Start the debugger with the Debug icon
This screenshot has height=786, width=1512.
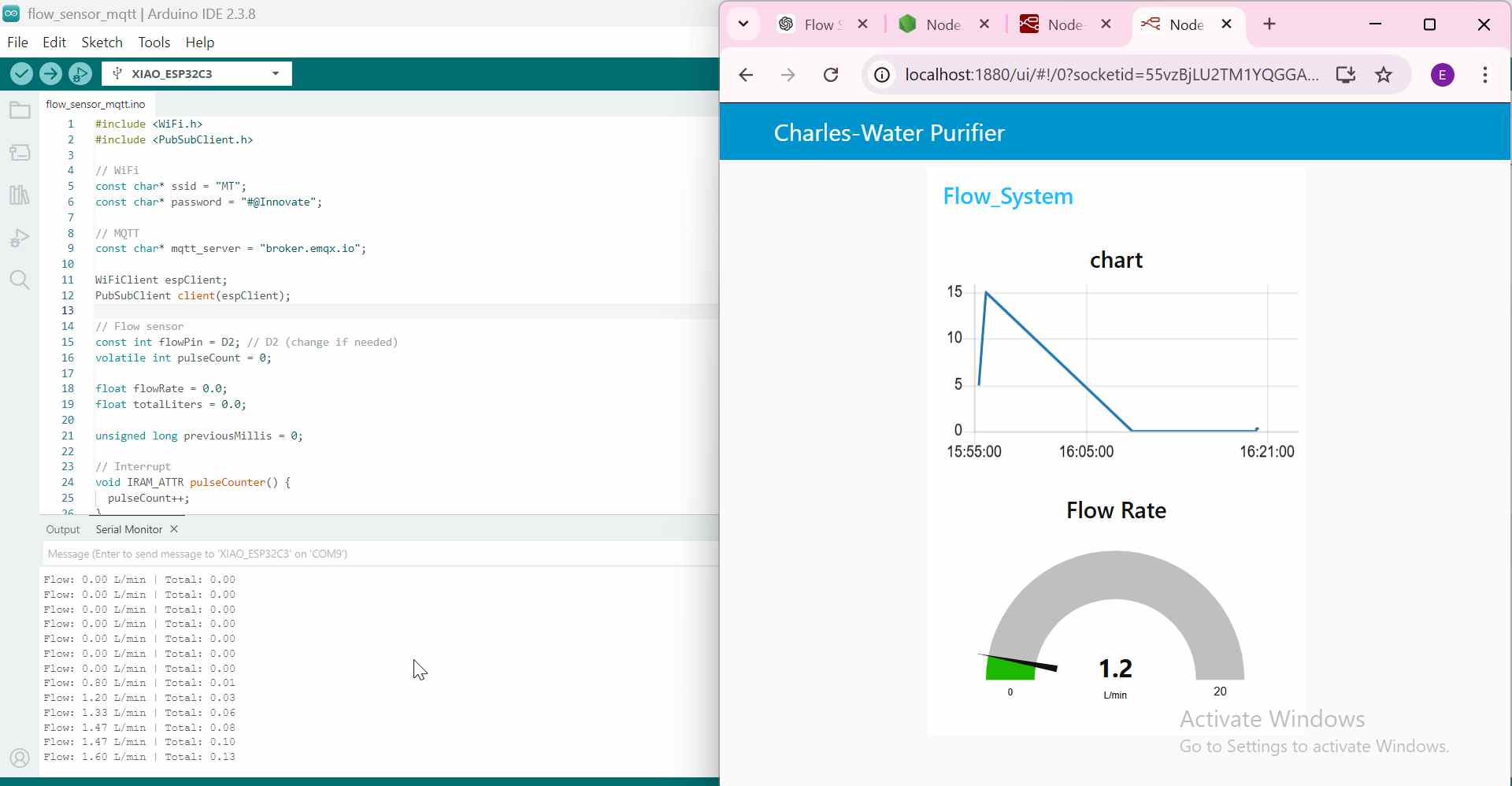pyautogui.click(x=80, y=74)
